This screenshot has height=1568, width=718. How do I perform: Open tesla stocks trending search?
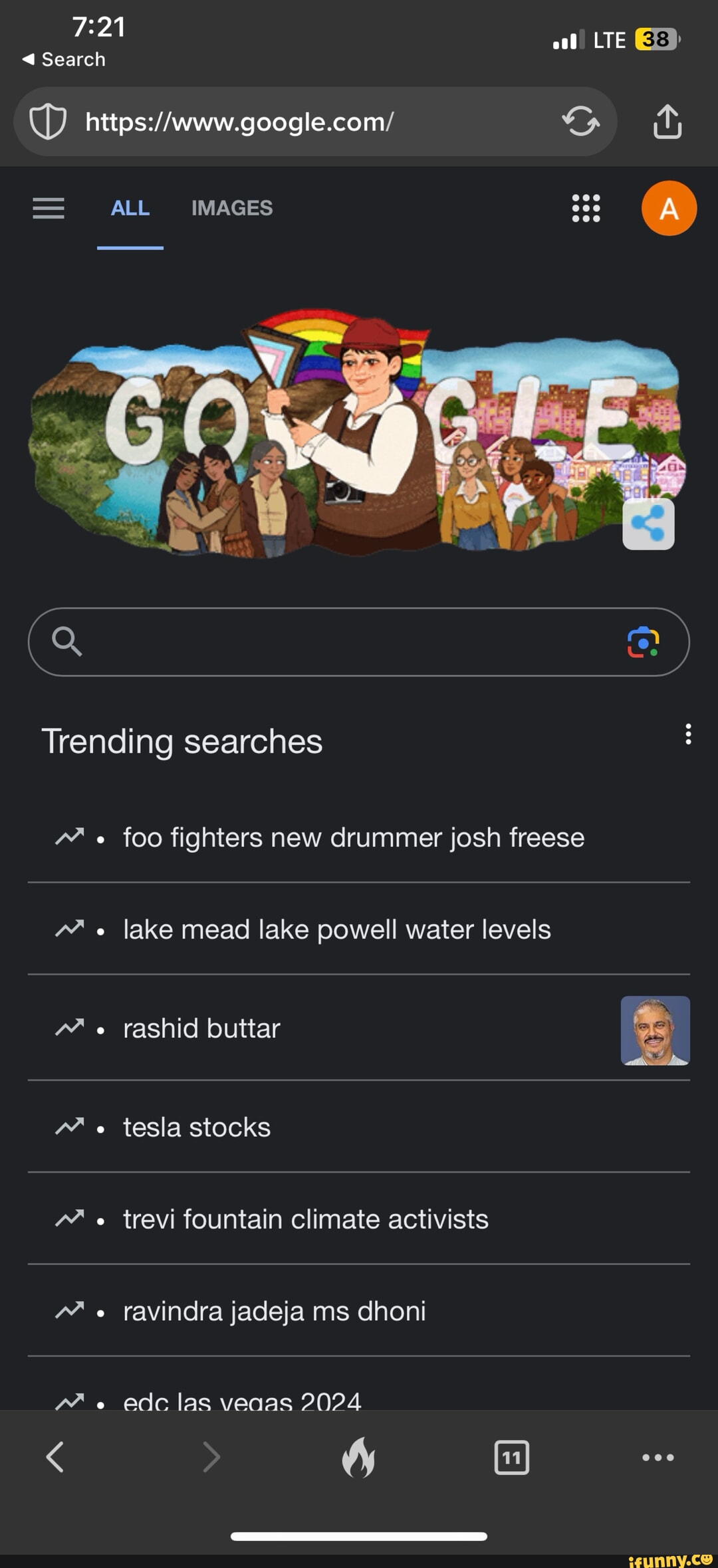tap(197, 1127)
